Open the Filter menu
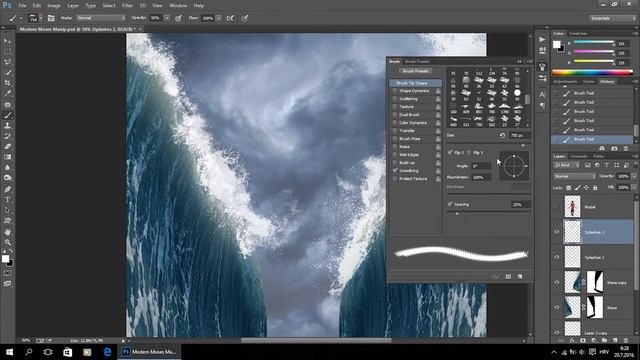This screenshot has width=640, height=360. click(127, 6)
